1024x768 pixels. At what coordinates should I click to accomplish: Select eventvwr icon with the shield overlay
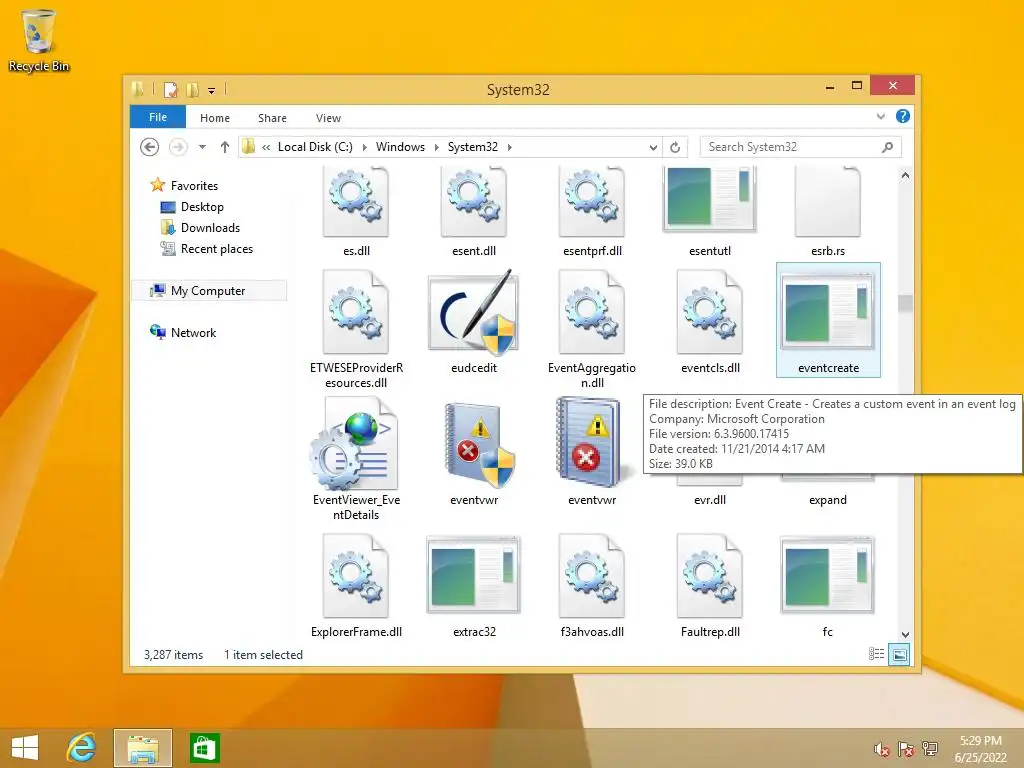(479, 445)
